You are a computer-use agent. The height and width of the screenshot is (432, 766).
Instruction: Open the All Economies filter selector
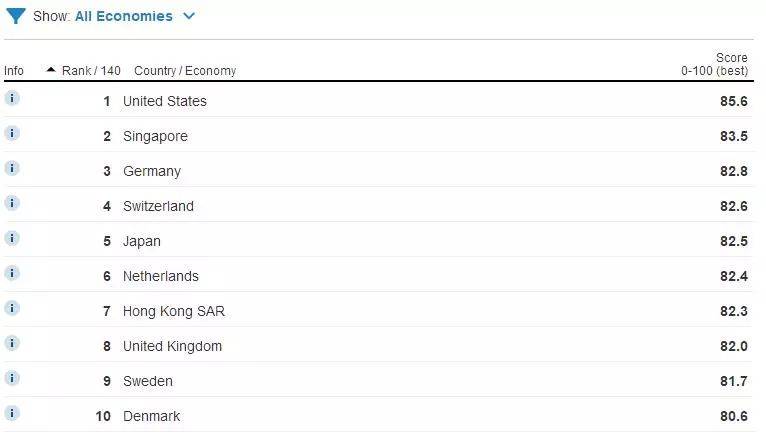pos(123,16)
